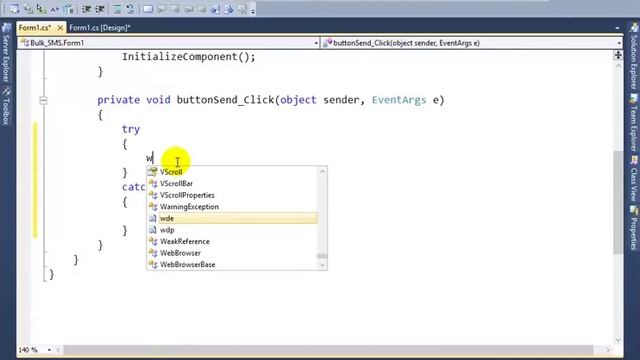Open the 140 % zoom dropdown
Screen dimensions: 640x360
(x=49, y=350)
